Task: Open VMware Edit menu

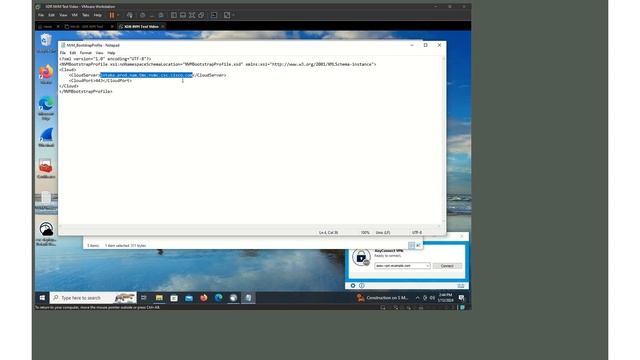Action: pos(51,15)
